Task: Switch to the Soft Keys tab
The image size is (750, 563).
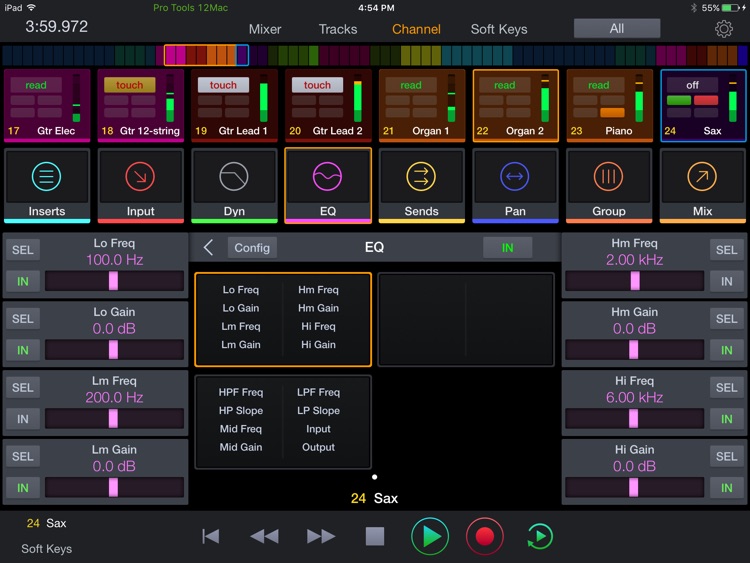Action: coord(499,29)
